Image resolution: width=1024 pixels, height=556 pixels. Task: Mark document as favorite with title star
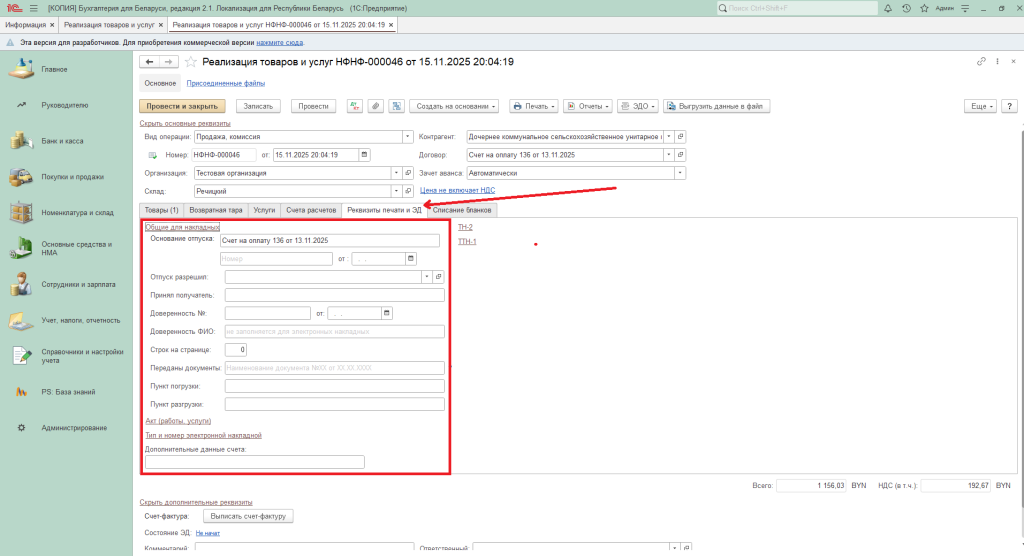[x=191, y=62]
